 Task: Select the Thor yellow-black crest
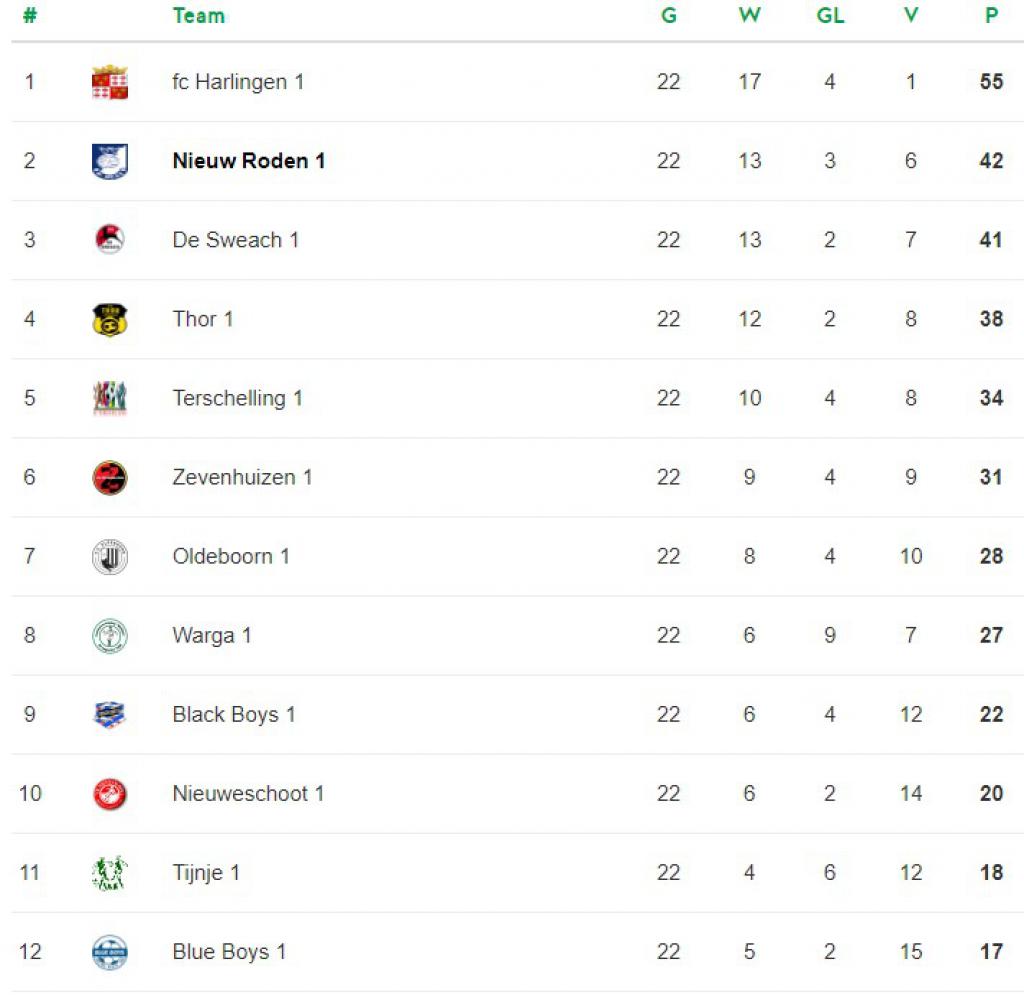110,319
